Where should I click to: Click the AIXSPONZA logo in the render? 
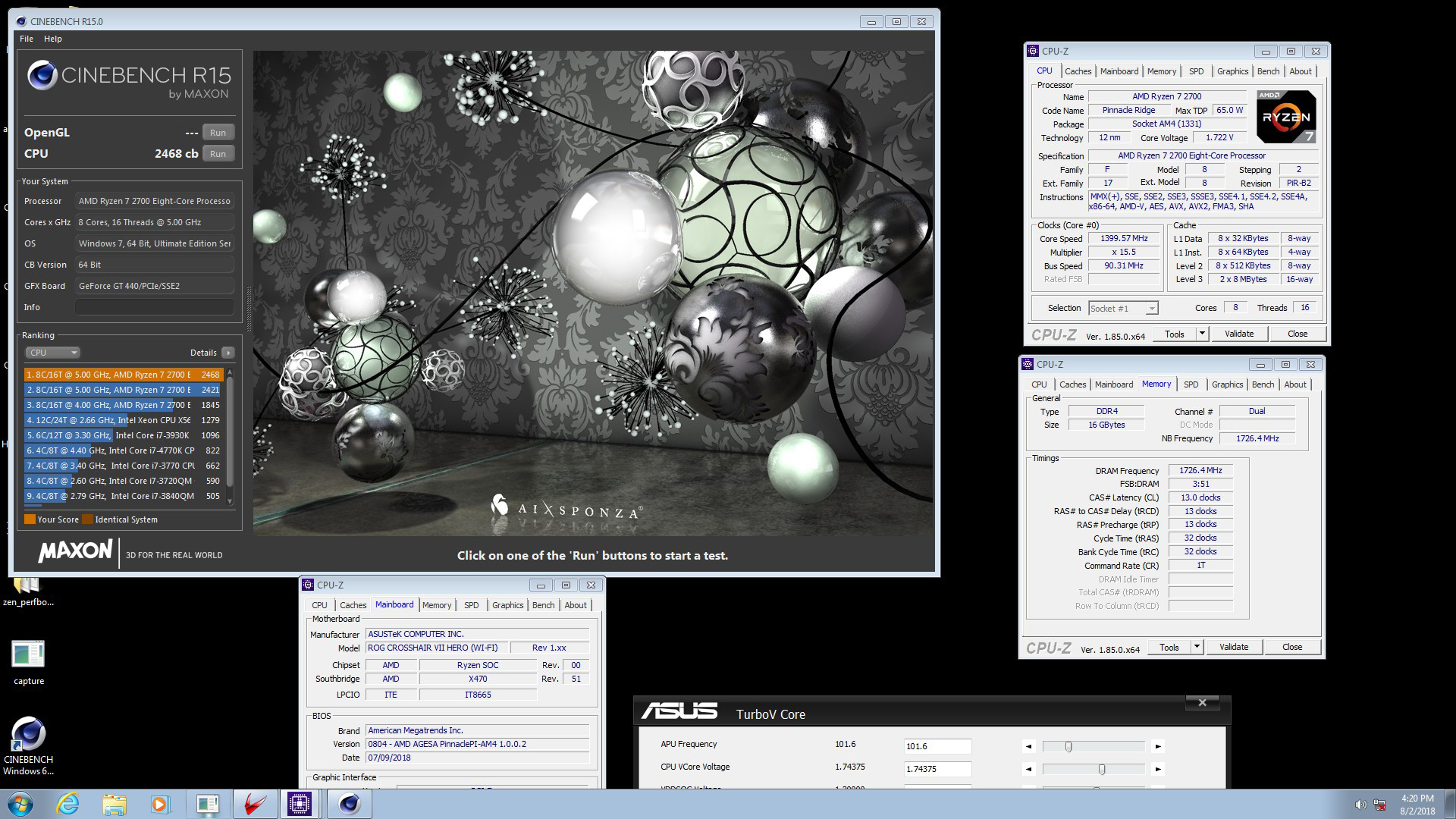567,507
